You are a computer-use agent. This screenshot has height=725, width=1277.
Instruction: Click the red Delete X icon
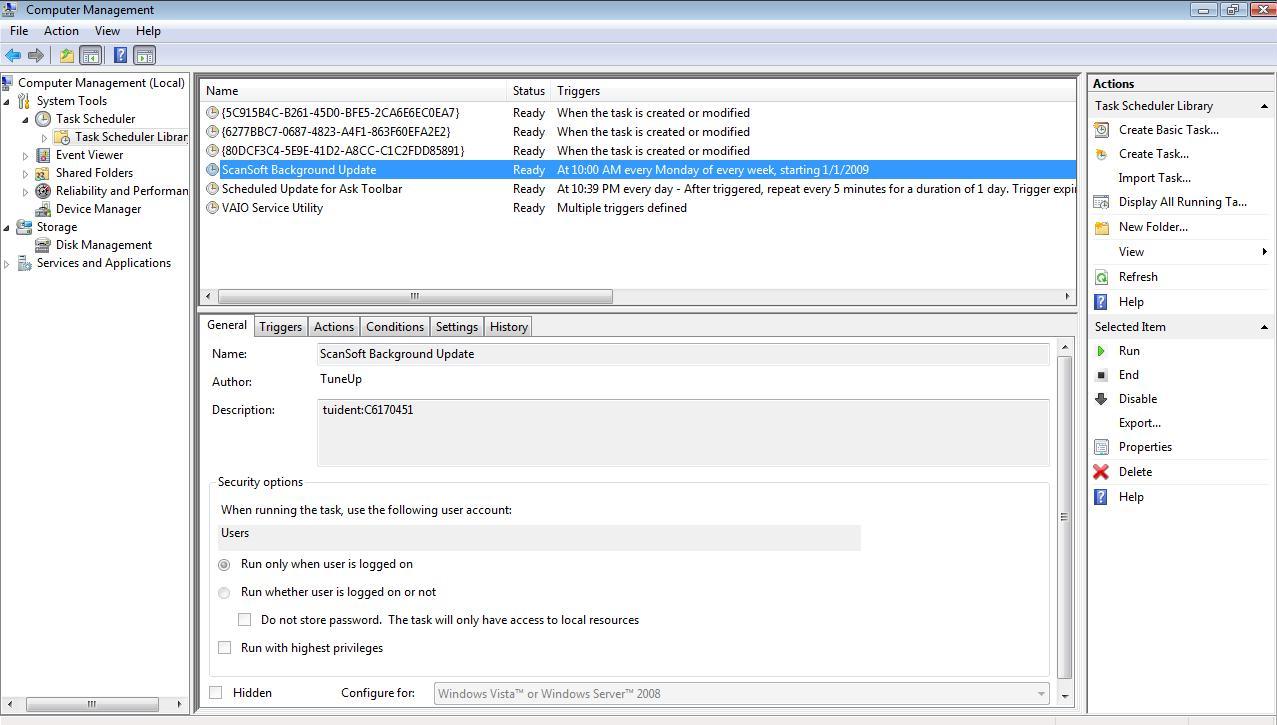pos(1101,472)
